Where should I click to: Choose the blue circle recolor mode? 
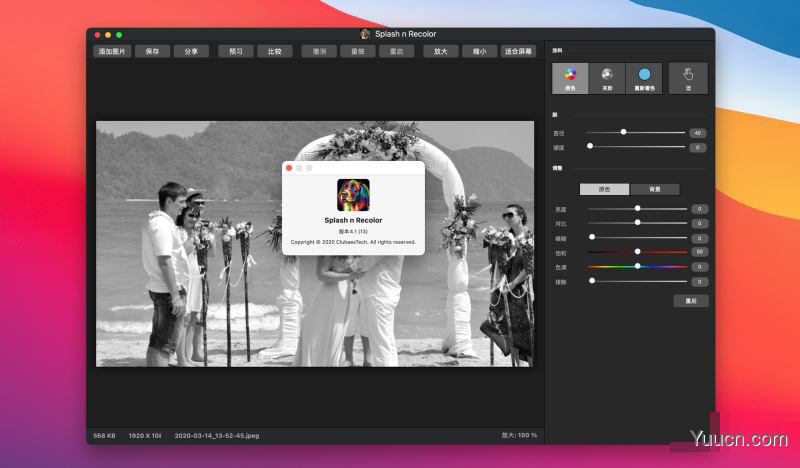[644, 78]
